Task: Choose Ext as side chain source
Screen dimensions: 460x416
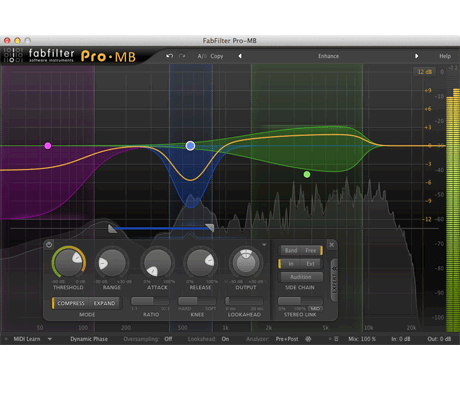Action: point(311,264)
